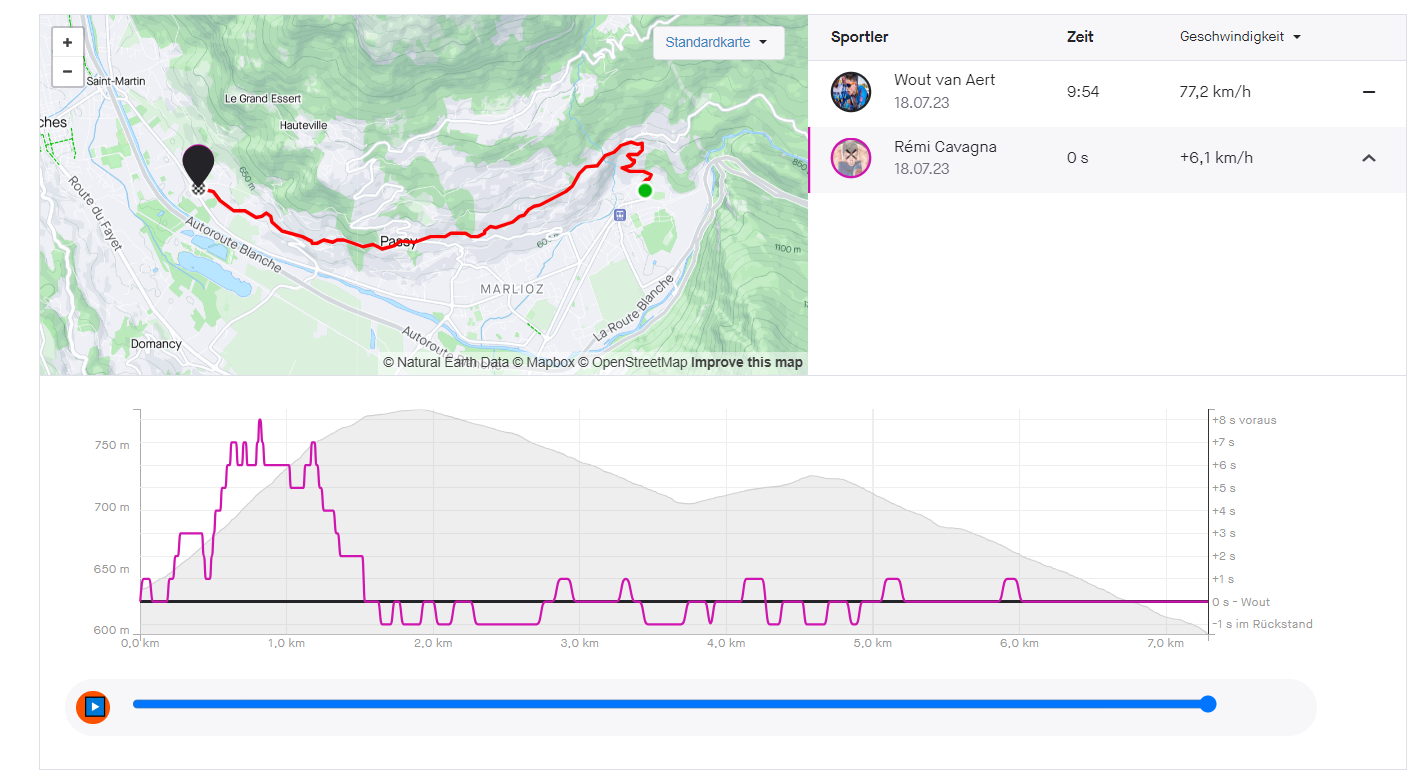Select the Wout van Aert name
Viewport: 1419px width, 781px height.
944,80
